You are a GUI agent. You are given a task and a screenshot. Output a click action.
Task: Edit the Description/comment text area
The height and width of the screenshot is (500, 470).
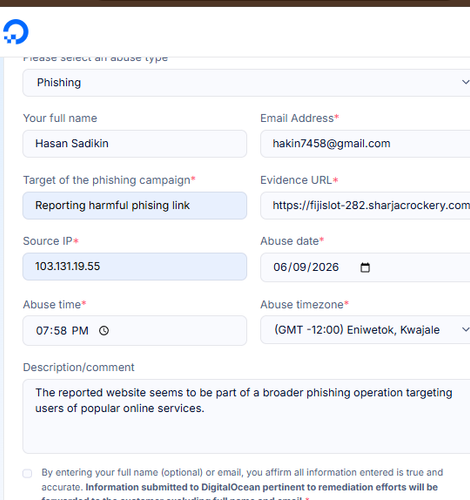pyautogui.click(x=246, y=416)
